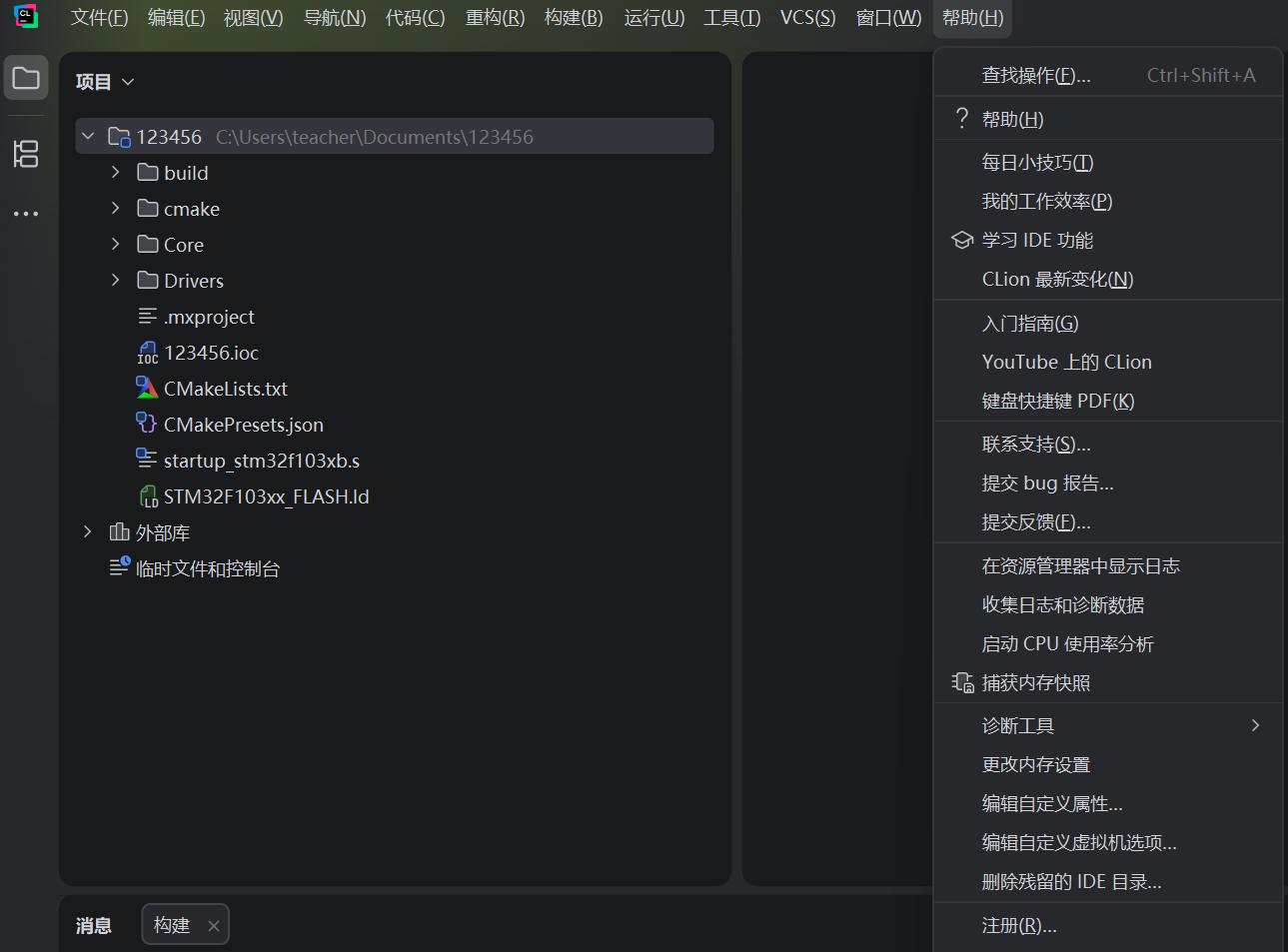Open the Structure tool window icon

[26, 153]
